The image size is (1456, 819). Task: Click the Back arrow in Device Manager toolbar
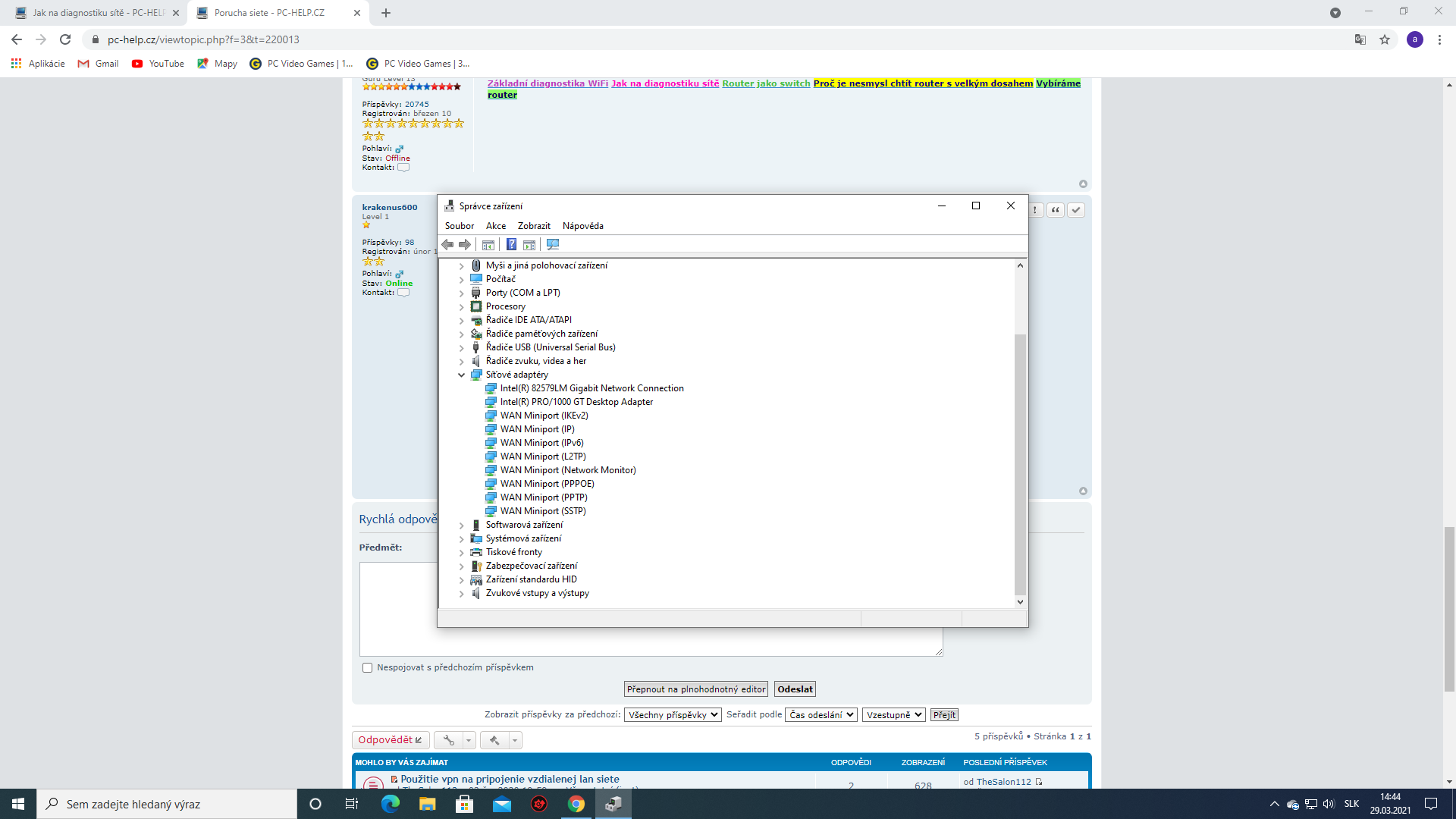447,244
